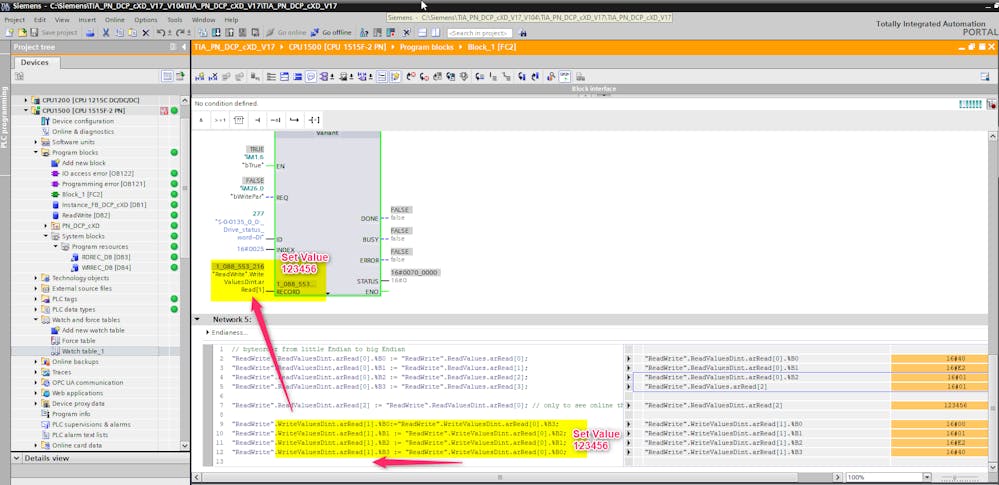The width and height of the screenshot is (999, 485).
Task: Click the Redo arrow icon
Action: point(182,33)
